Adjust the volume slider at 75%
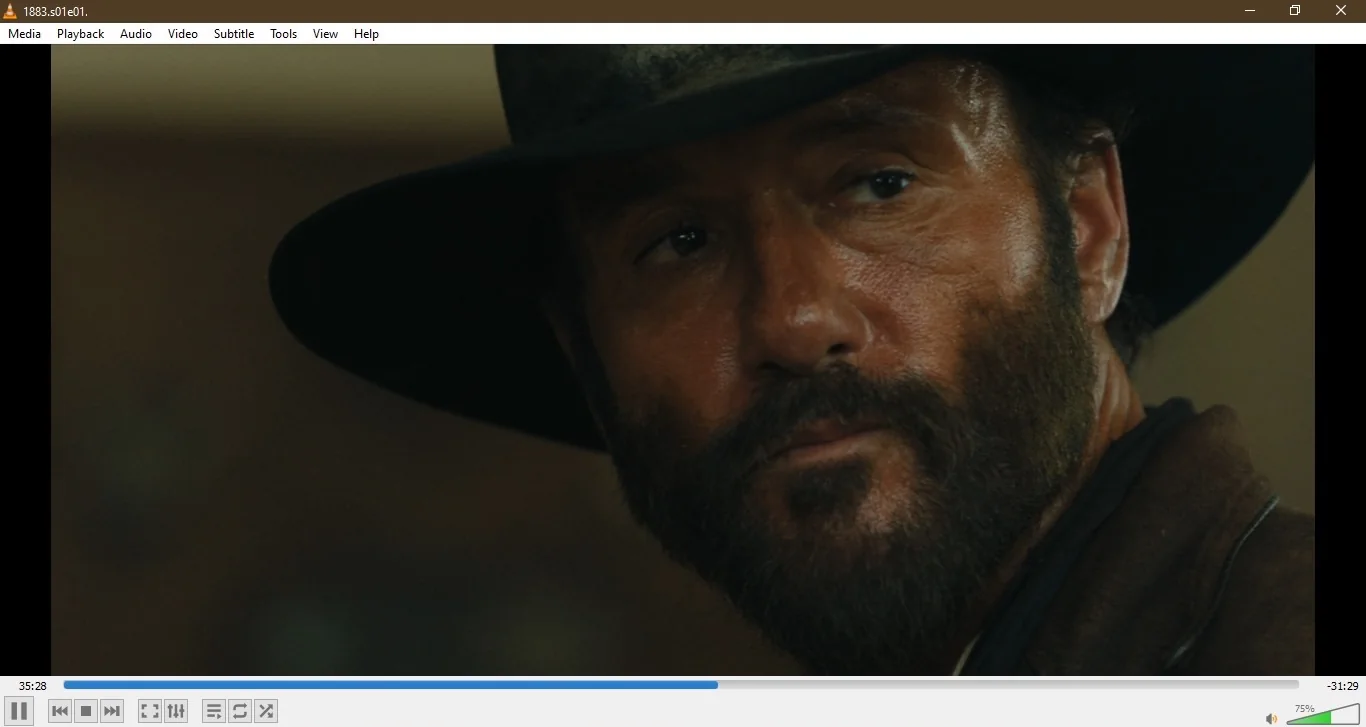Image resolution: width=1366 pixels, height=727 pixels. 1323,713
